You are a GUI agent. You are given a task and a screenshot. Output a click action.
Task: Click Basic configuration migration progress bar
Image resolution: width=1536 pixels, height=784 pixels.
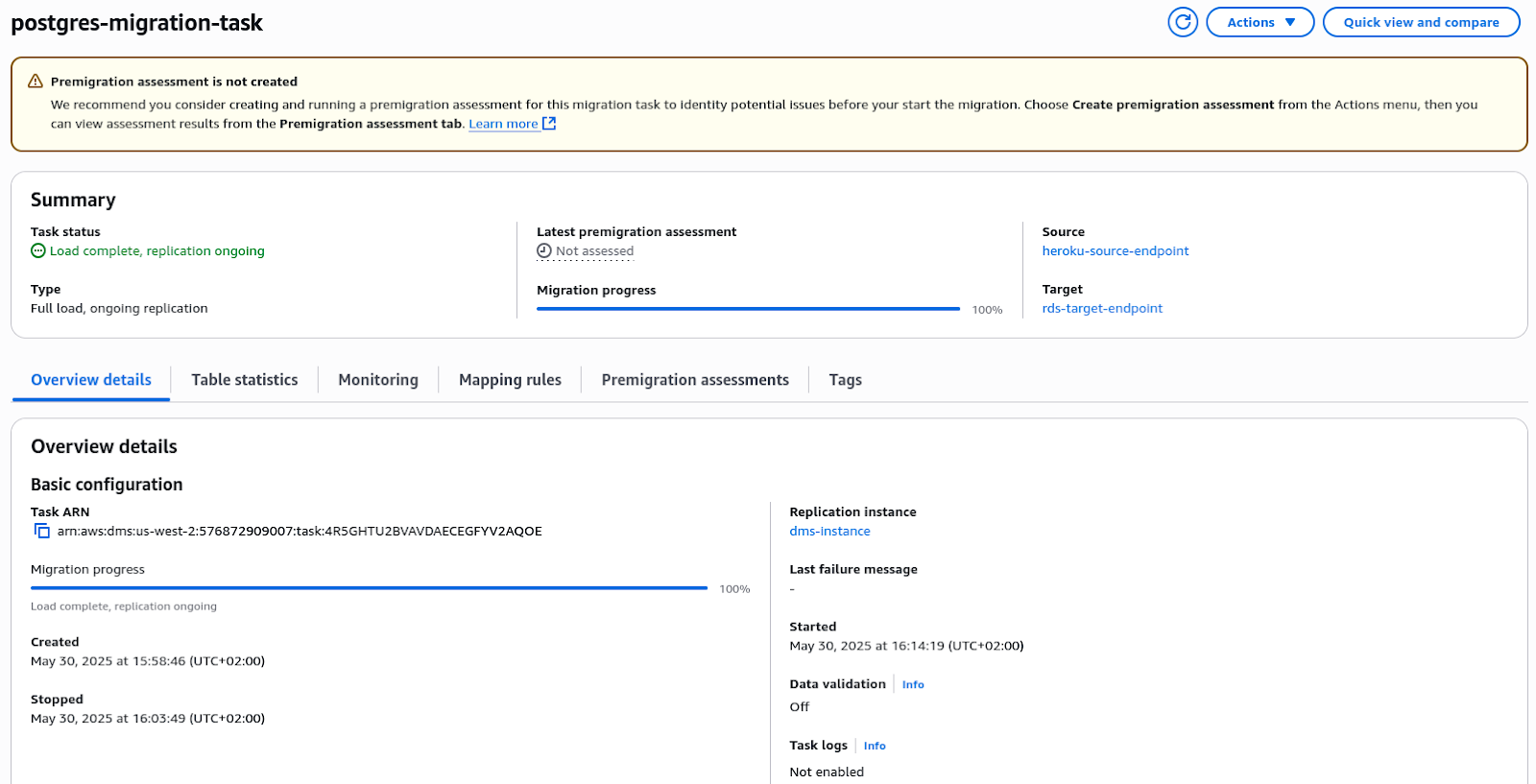point(369,588)
